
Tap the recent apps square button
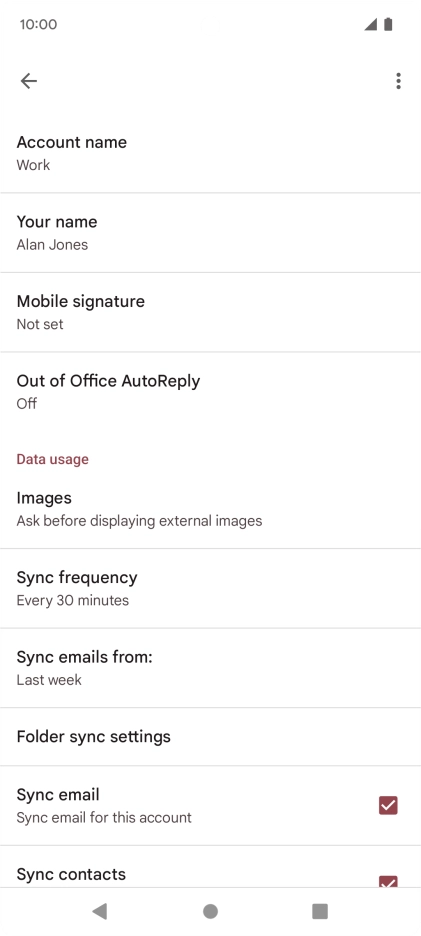[x=320, y=911]
